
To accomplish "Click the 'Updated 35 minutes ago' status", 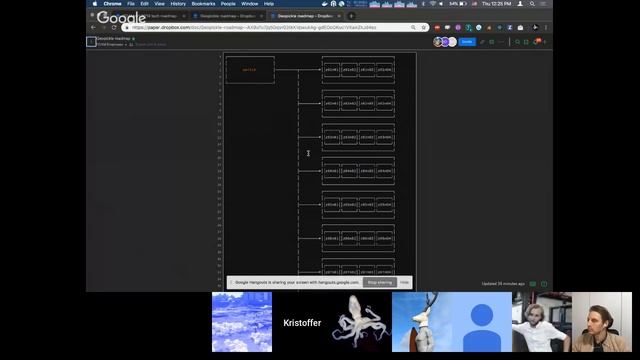I will click(503, 284).
